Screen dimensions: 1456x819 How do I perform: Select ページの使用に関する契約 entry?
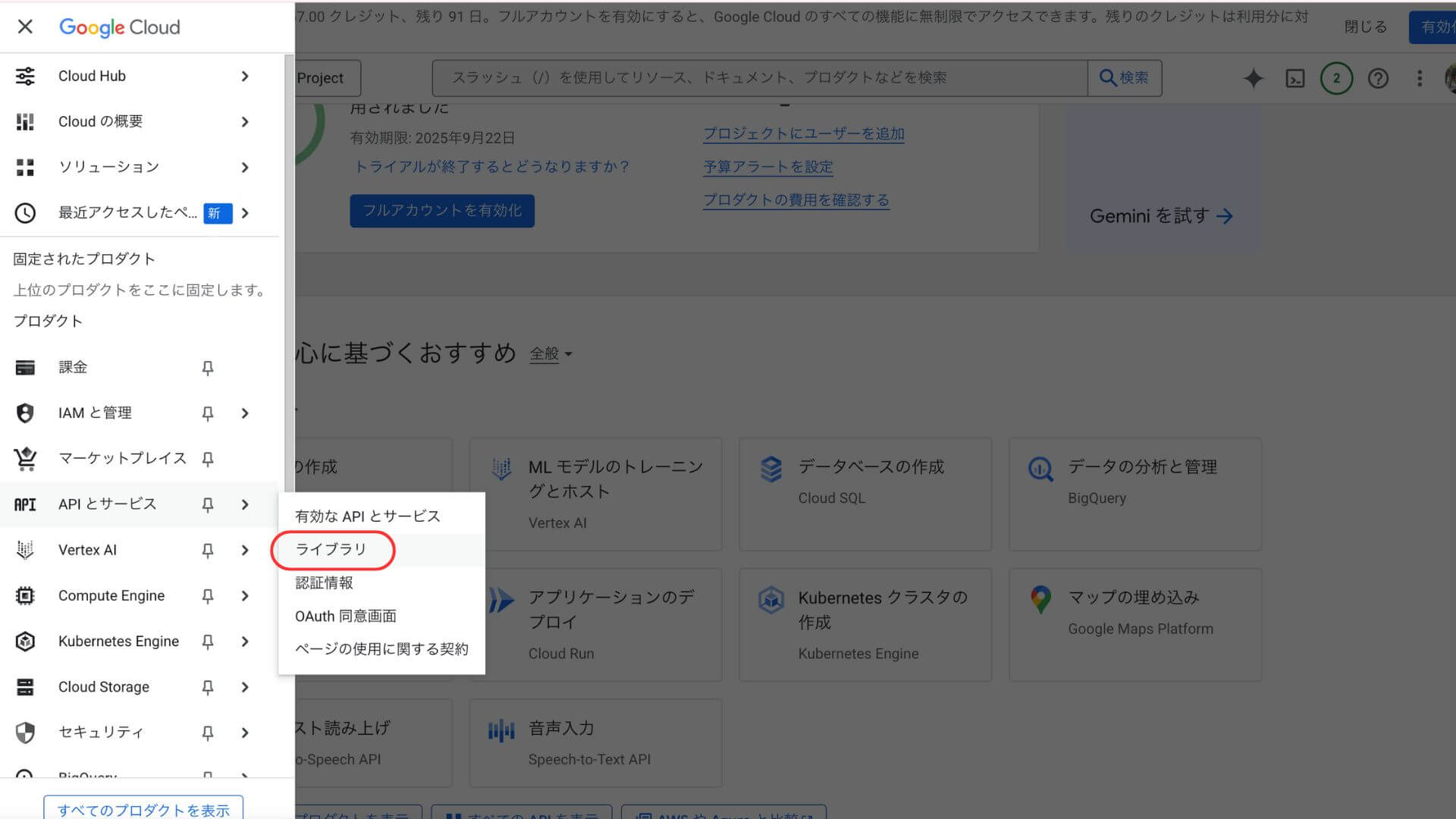tap(381, 649)
